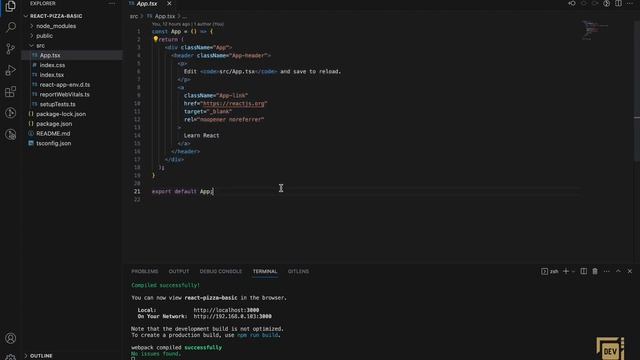640x360 pixels.
Task: Open react-app-env.d.ts file
Action: coord(71,84)
